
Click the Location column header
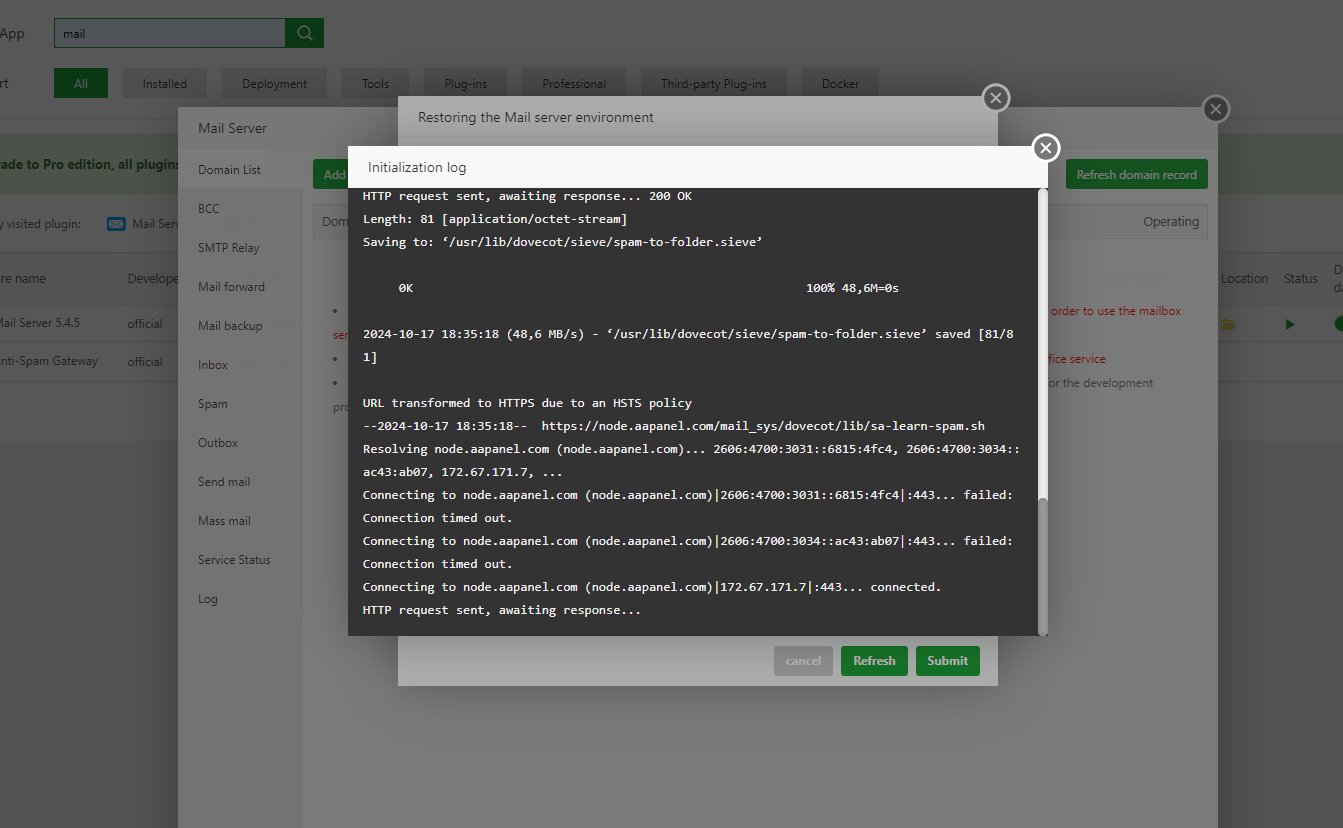click(x=1244, y=279)
